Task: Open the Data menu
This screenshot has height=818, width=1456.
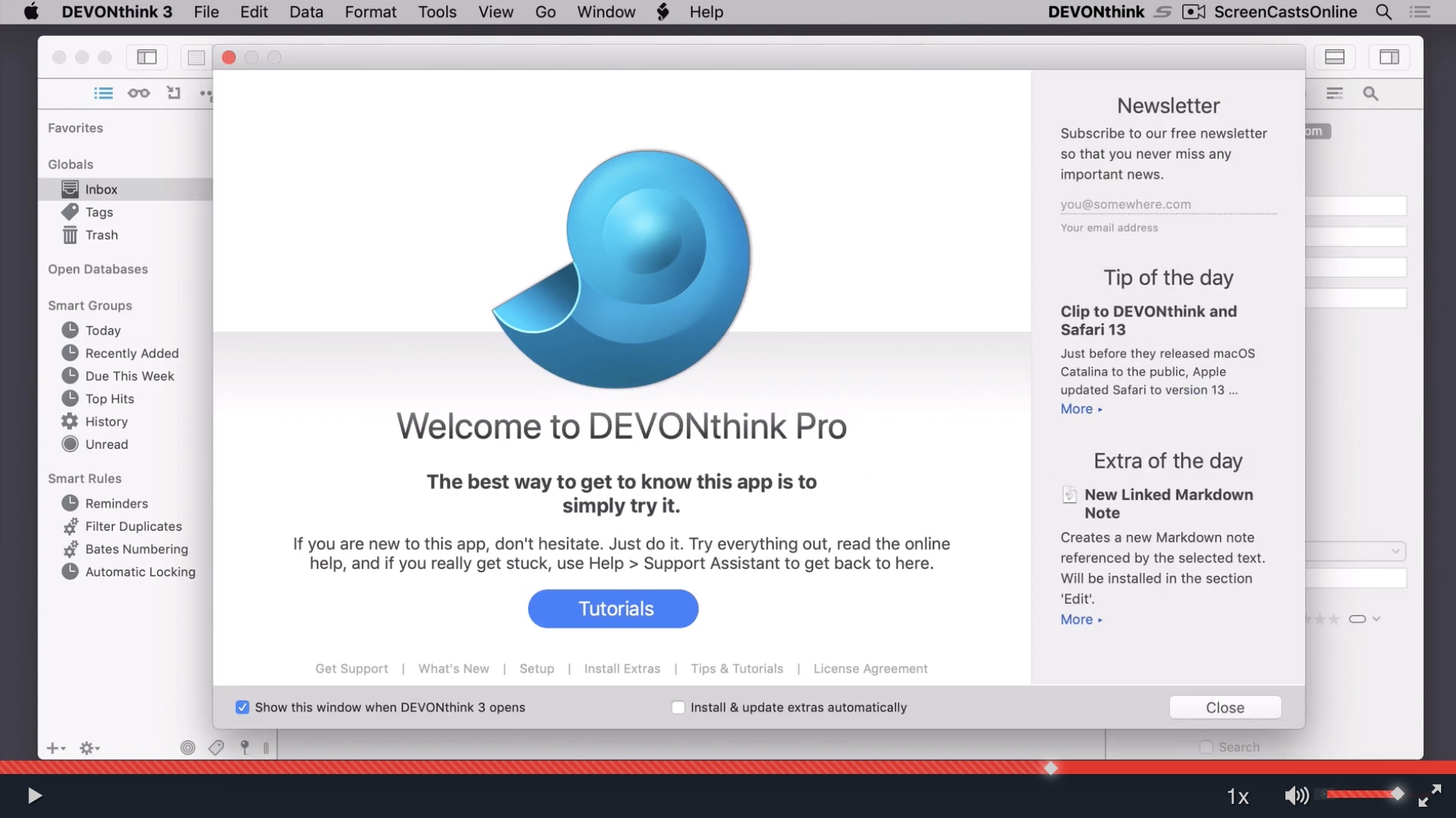Action: (306, 12)
